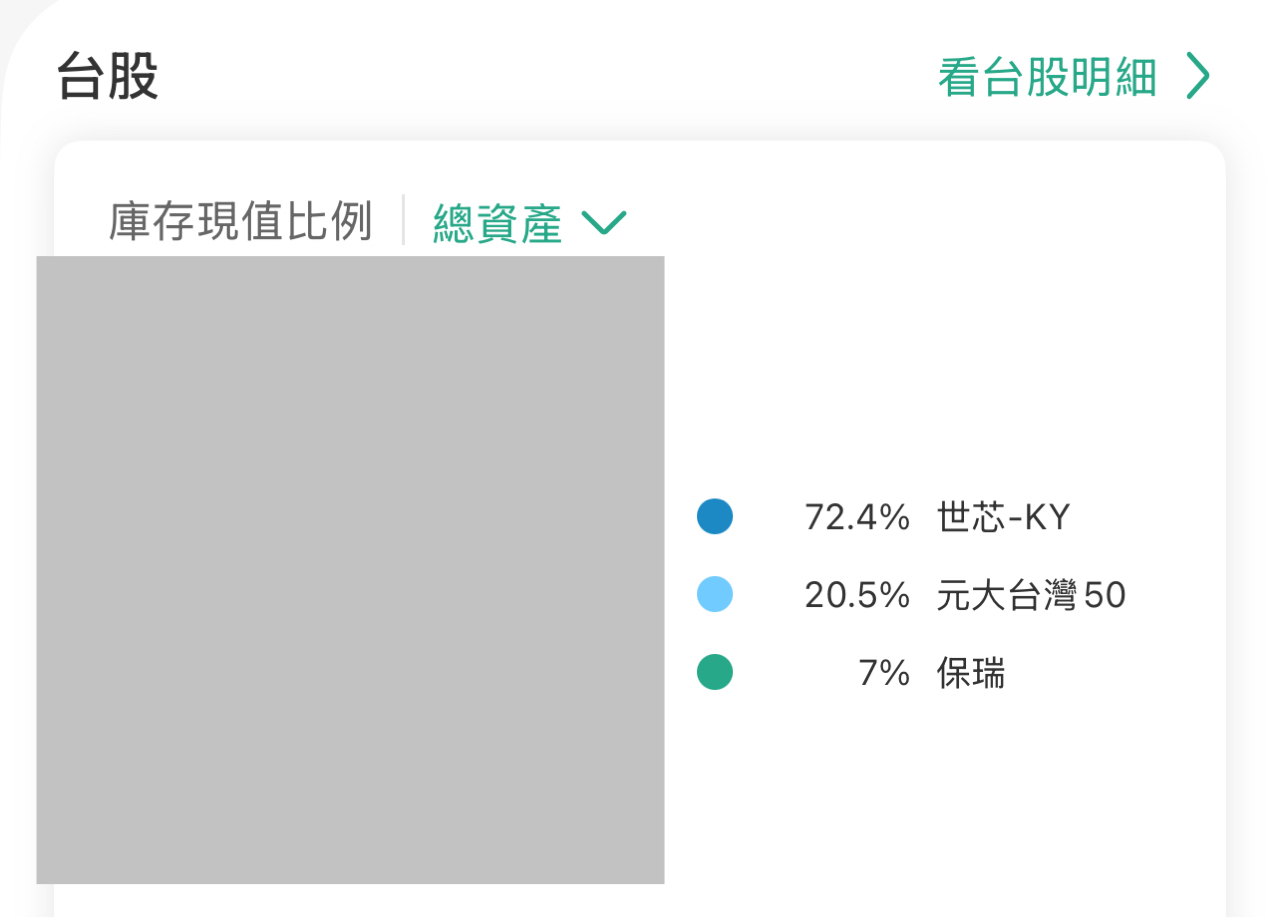Open the 看台股明細 link
This screenshot has width=1280, height=918.
1046,78
